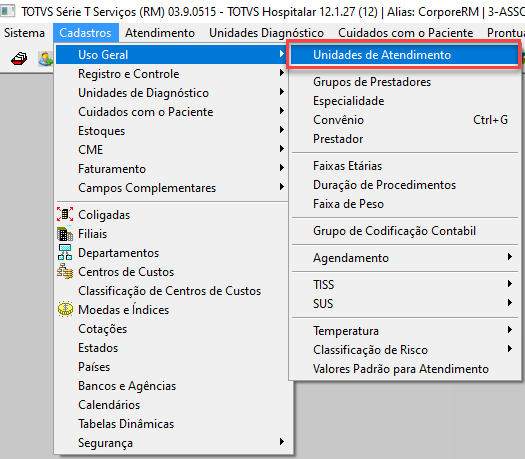Open Grupo de Codificação Contabil
Screen dimensions: 525x459
click(x=404, y=231)
